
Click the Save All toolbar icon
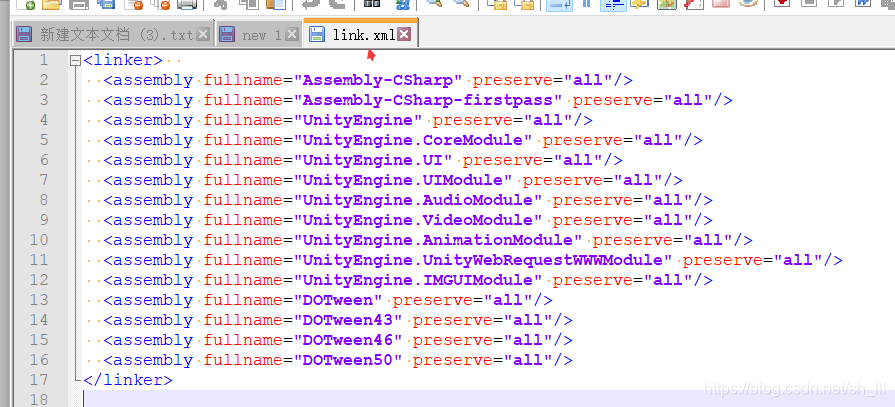click(x=106, y=5)
